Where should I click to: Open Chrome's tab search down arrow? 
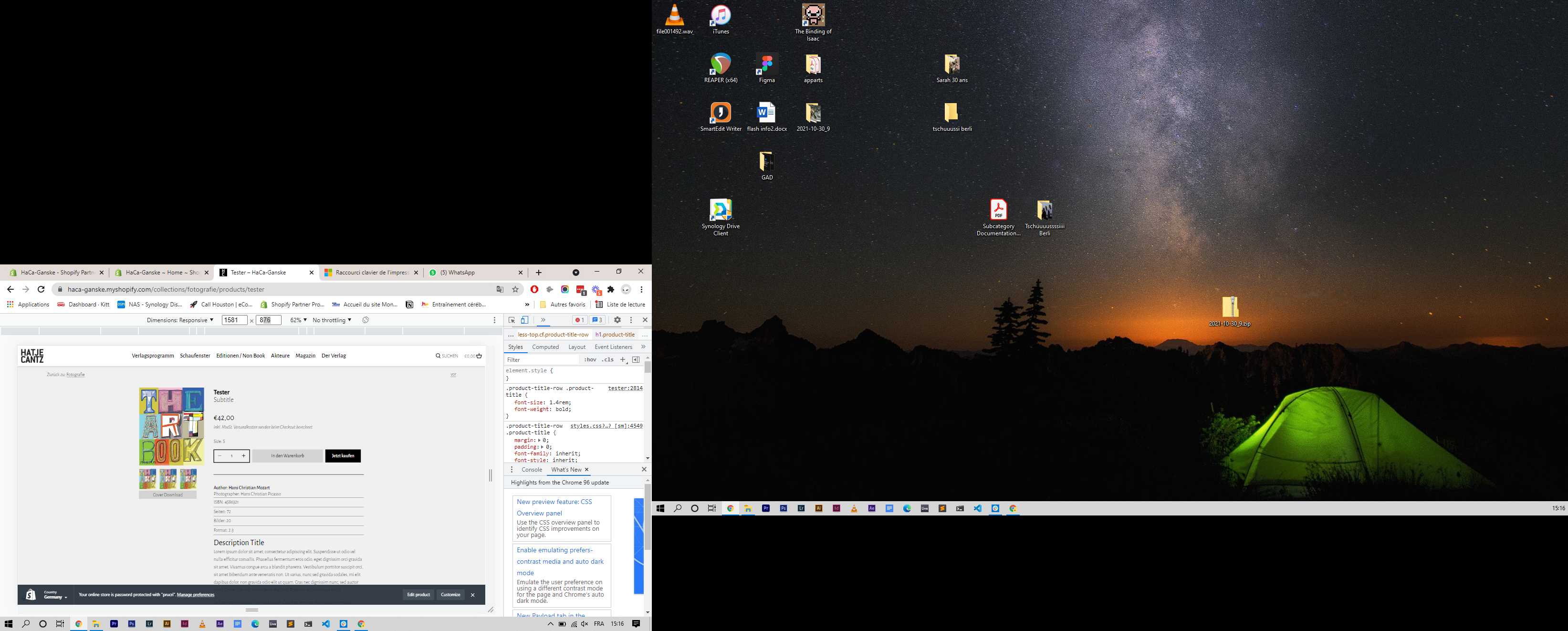576,272
